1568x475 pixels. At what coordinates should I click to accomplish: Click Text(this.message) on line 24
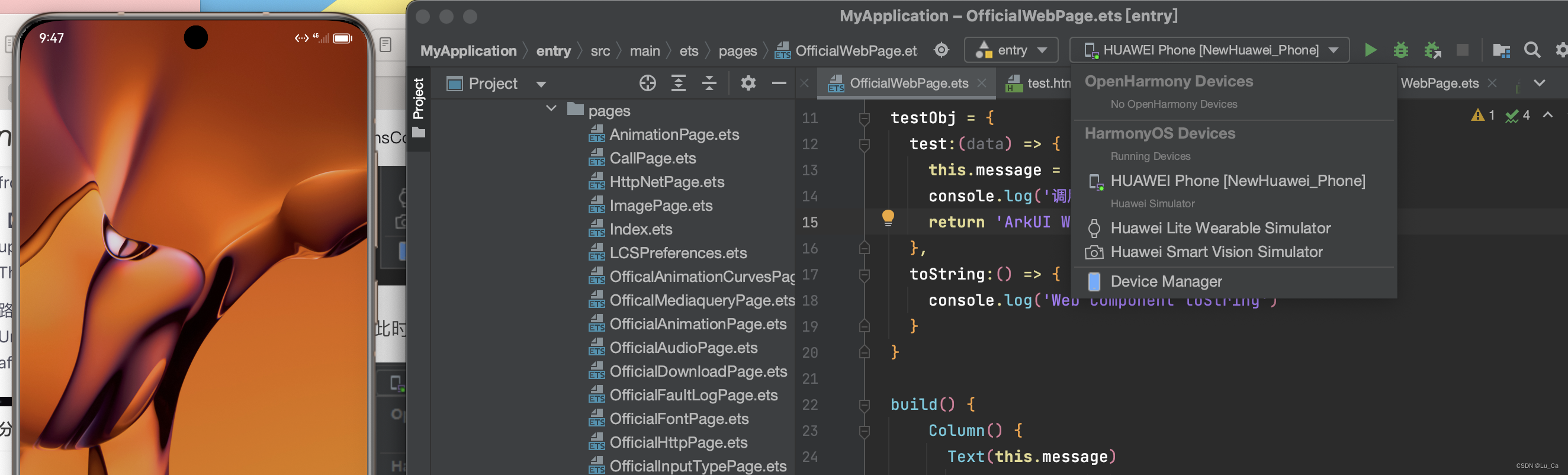[x=1032, y=457]
